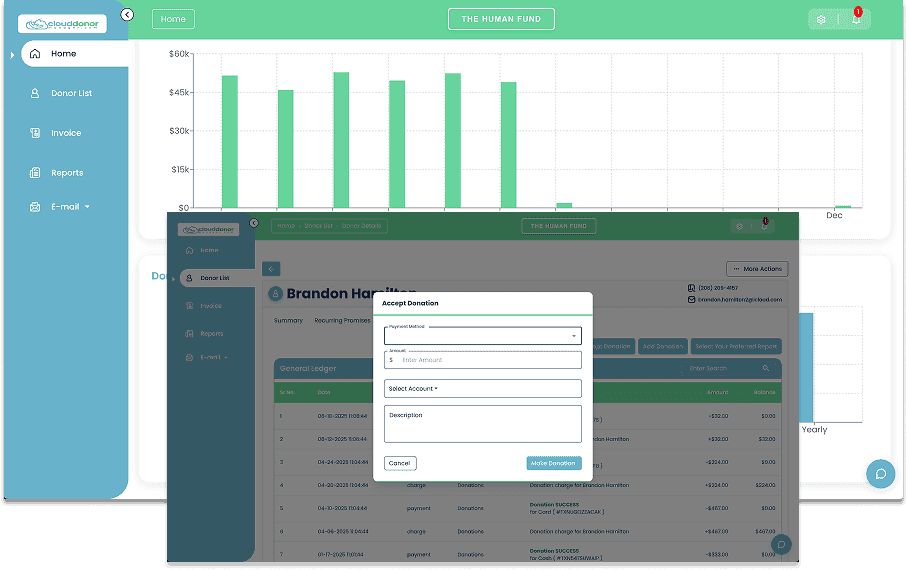
Task: Click the Add Donation button
Action: click(x=663, y=347)
